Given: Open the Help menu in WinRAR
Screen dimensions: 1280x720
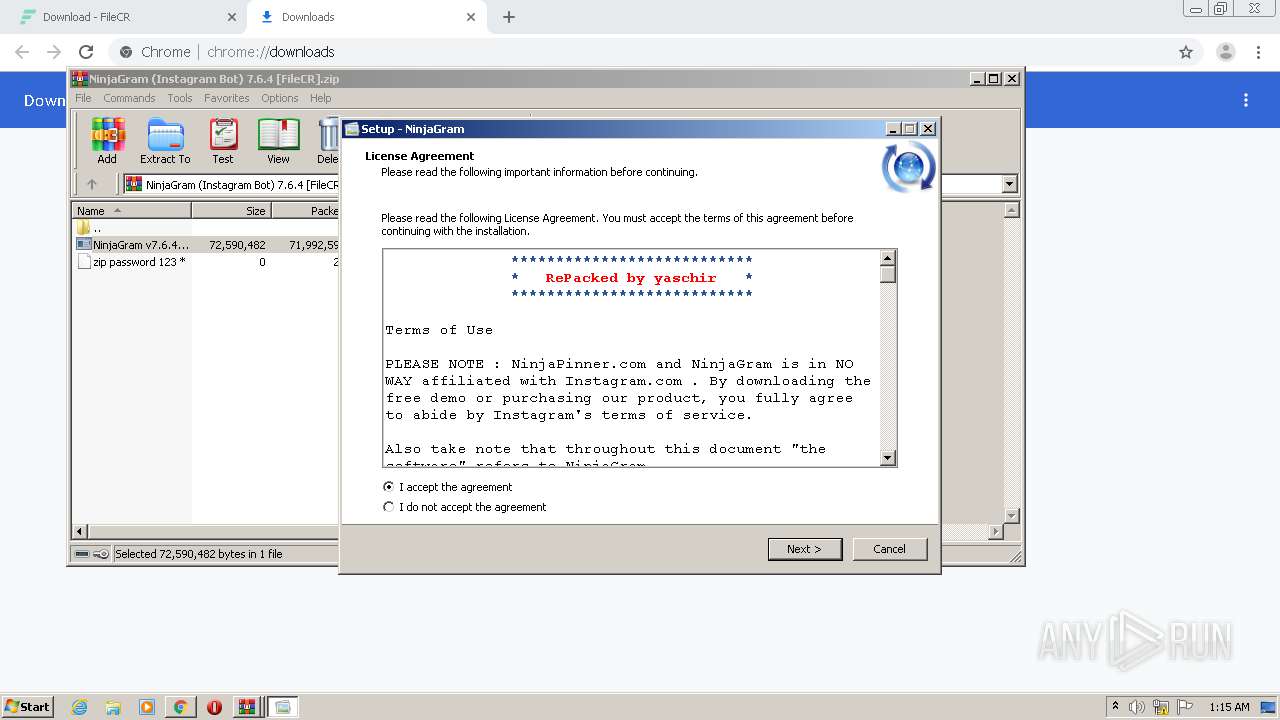Looking at the screenshot, I should [320, 98].
